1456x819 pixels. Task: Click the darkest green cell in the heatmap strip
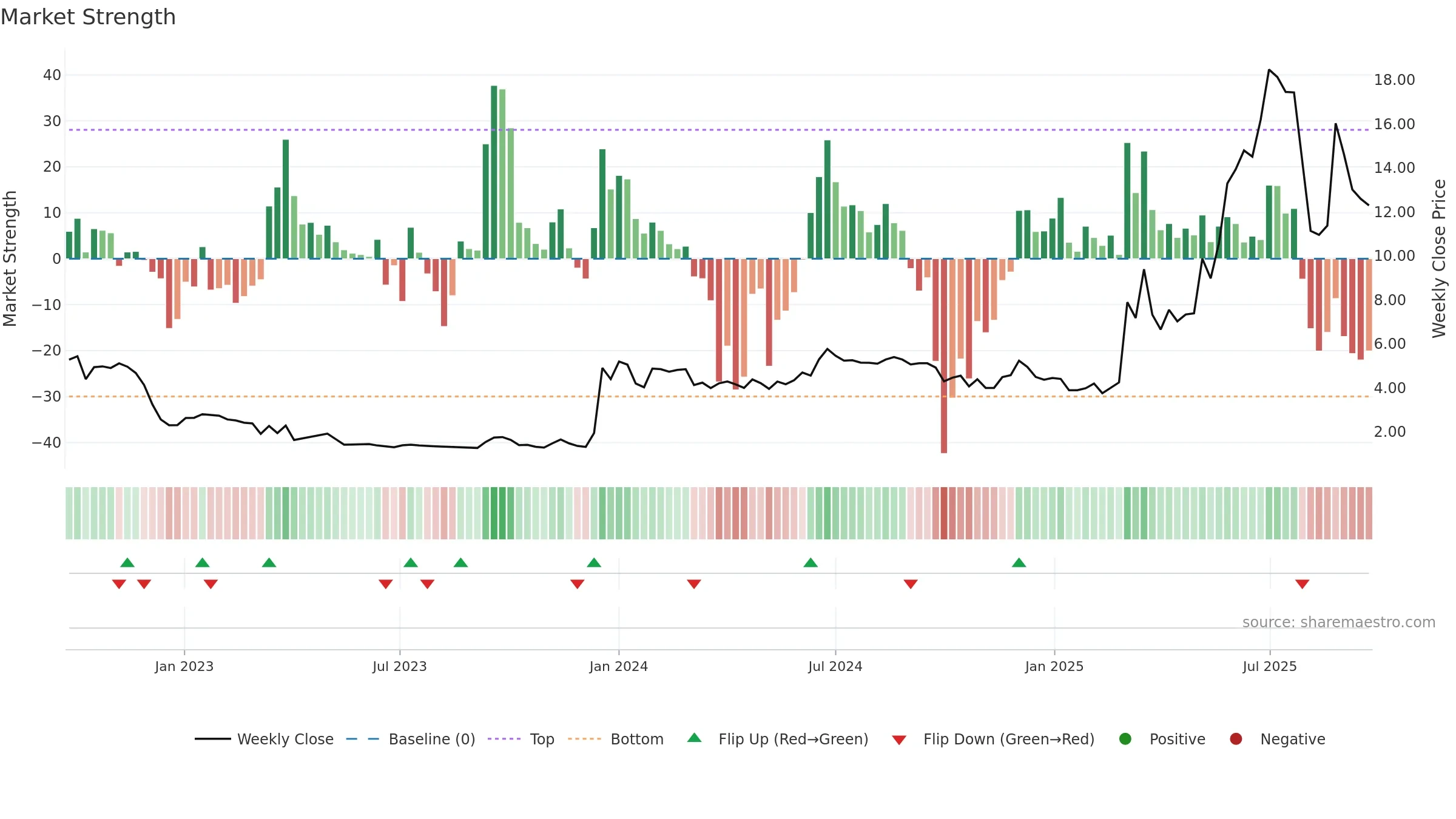[x=494, y=513]
